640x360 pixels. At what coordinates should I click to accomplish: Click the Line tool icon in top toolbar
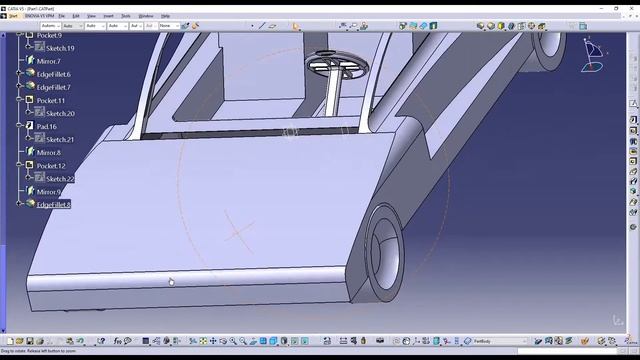pos(262,26)
